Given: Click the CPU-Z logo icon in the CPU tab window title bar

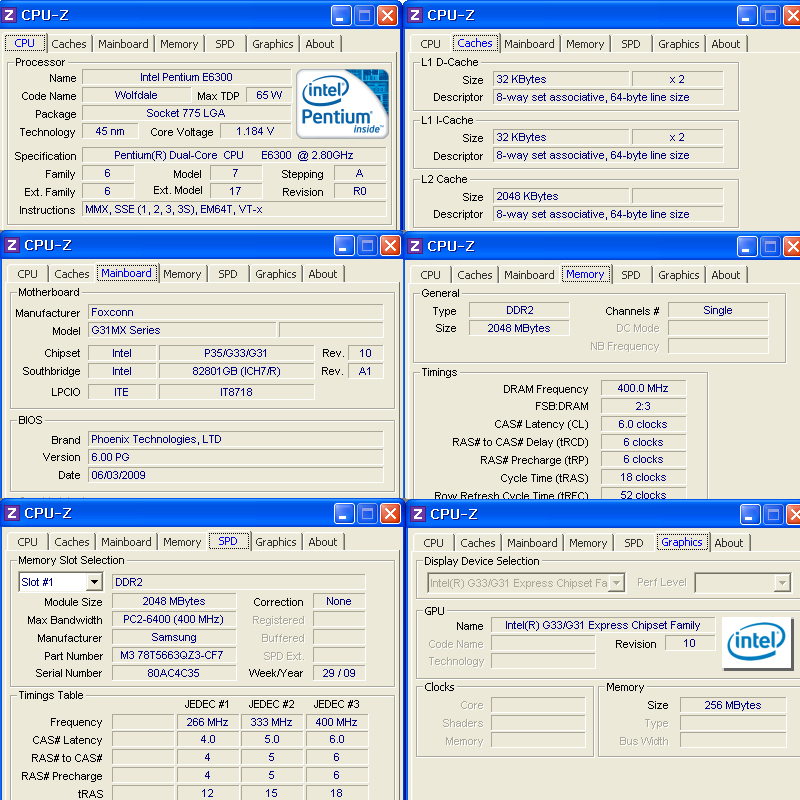Looking at the screenshot, I should pos(9,15).
